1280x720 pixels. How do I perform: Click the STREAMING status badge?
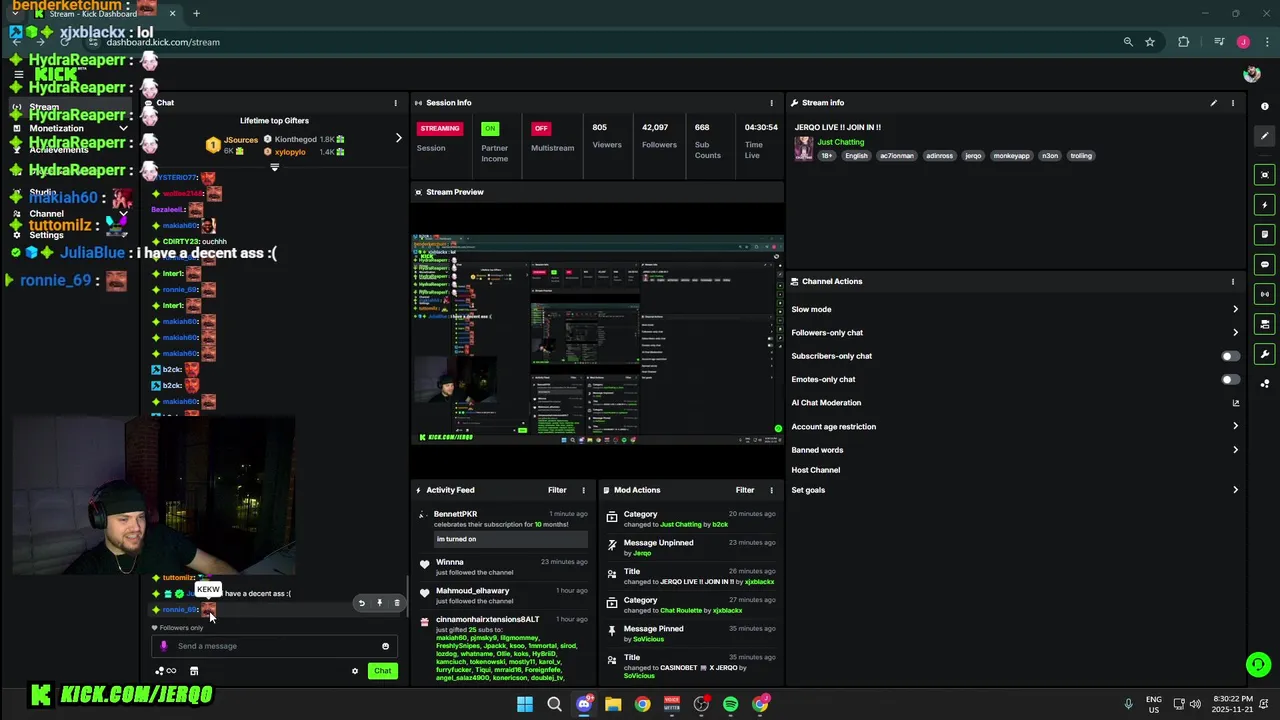440,128
